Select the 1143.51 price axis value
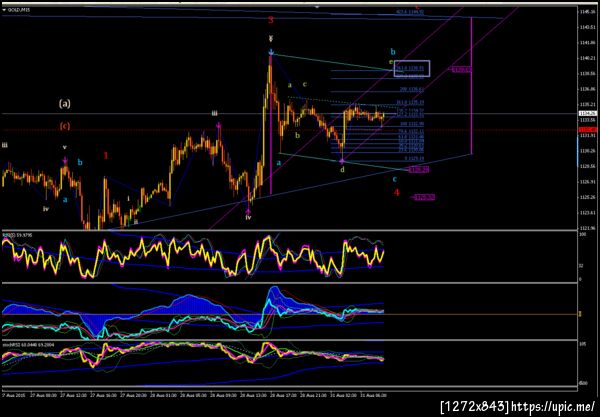Viewport: 600px width, 417px height. point(586,27)
